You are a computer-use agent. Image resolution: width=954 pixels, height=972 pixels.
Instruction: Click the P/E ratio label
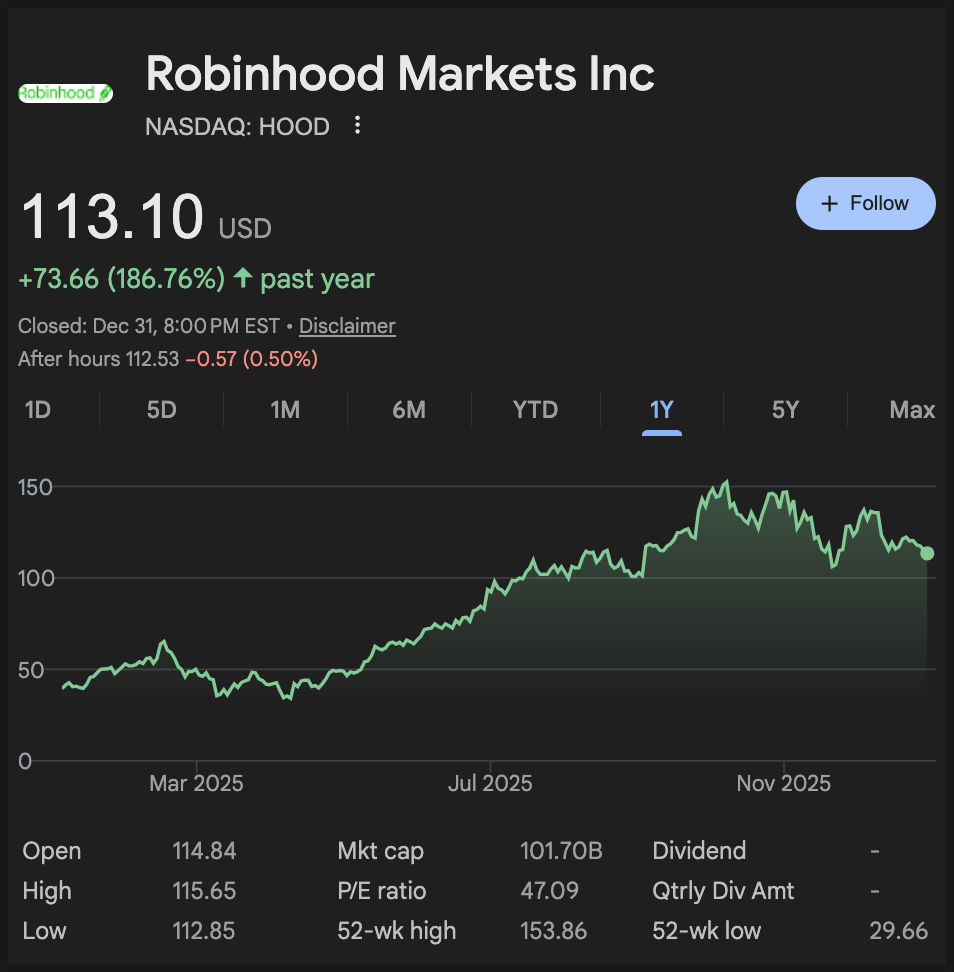click(x=382, y=891)
